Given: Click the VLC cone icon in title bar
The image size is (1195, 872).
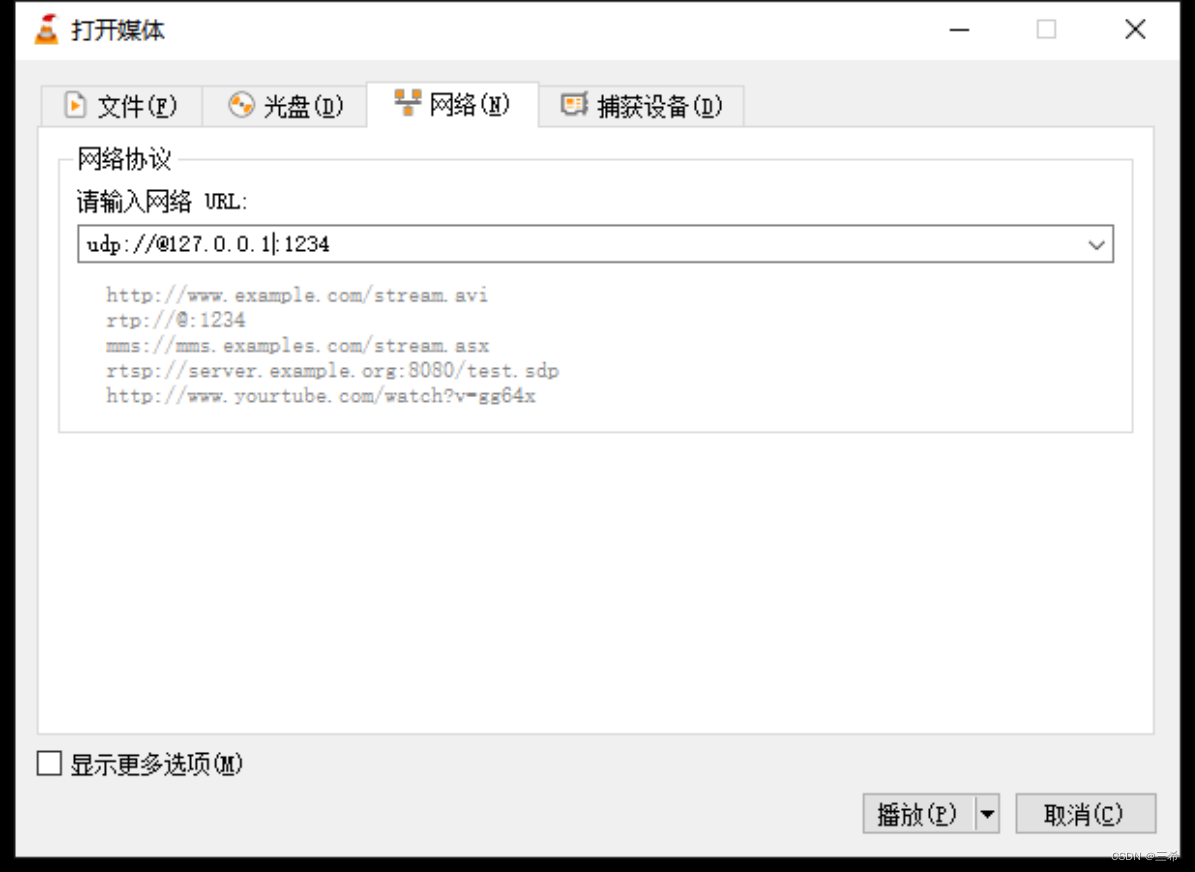Looking at the screenshot, I should pyautogui.click(x=46, y=30).
